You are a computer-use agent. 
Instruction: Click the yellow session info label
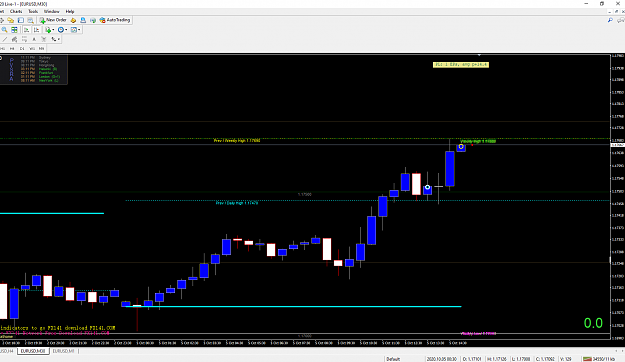(461, 65)
